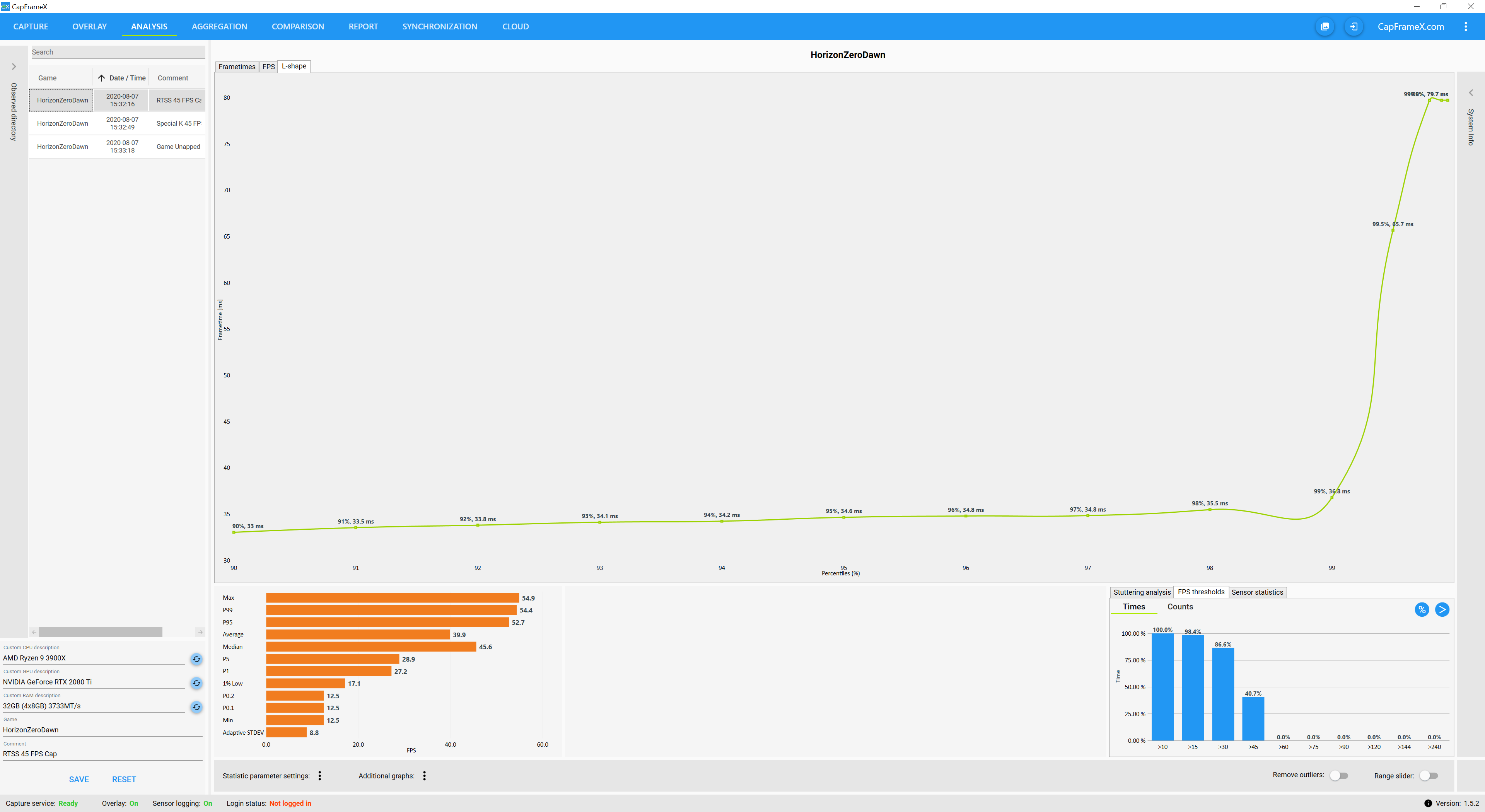The image size is (1485, 812).
Task: Expand the Observed directory panel
Action: click(14, 67)
